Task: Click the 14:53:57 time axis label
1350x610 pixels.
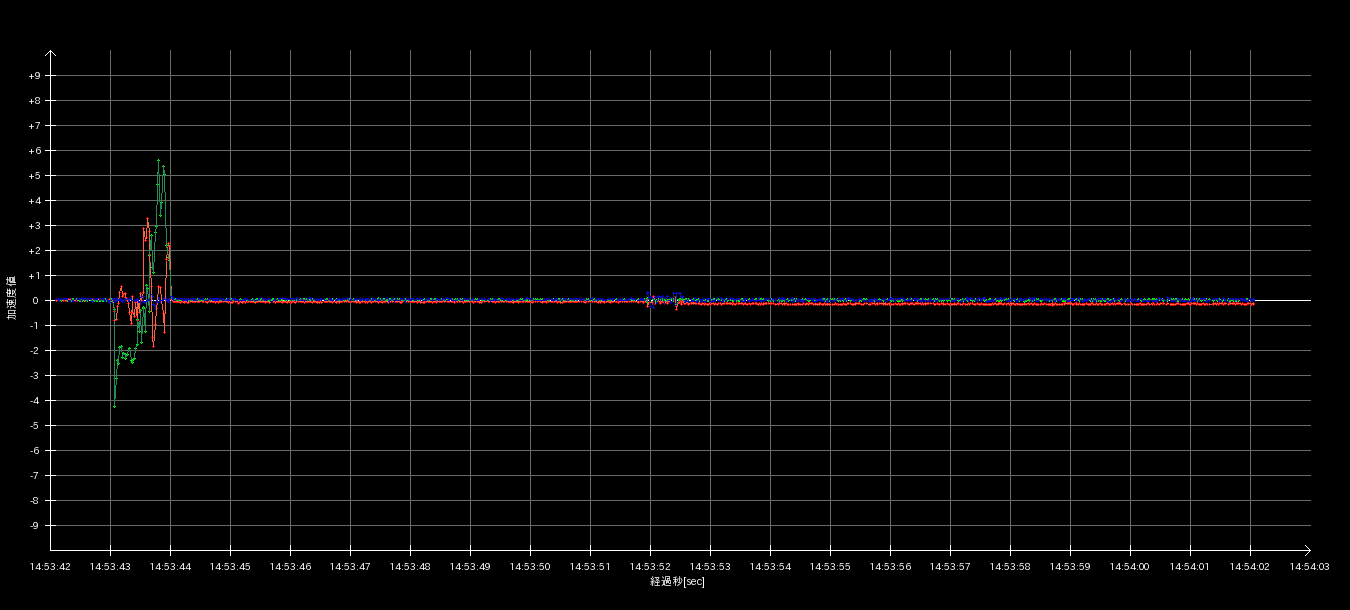Action: pos(950,567)
